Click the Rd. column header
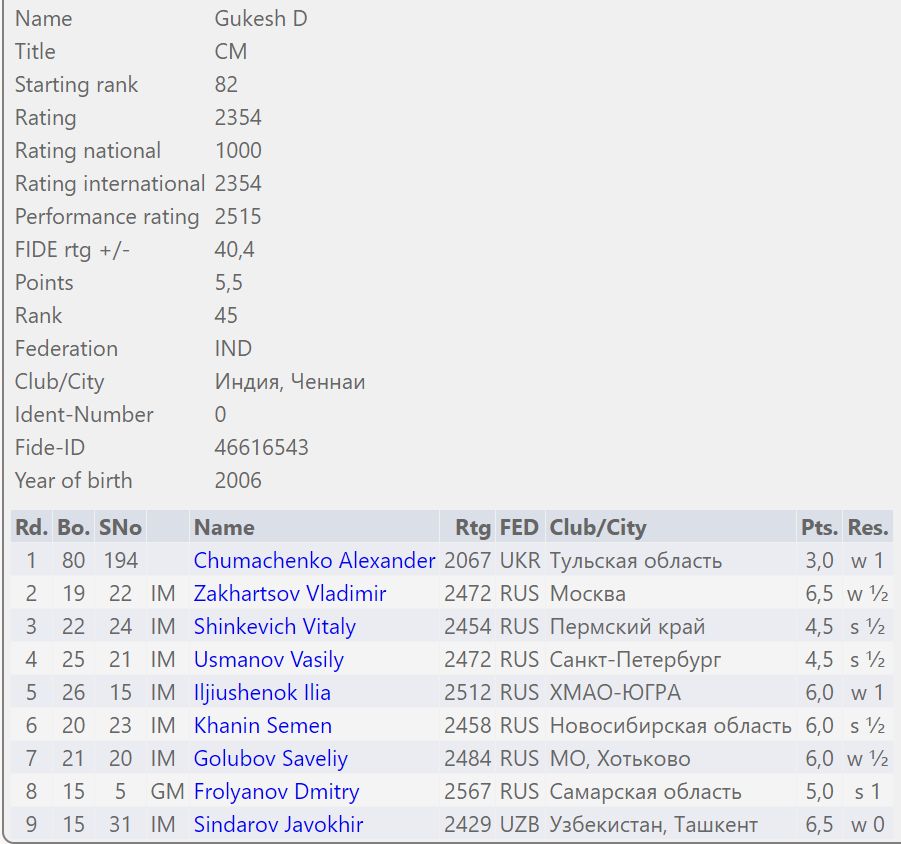901x844 pixels. [x=32, y=527]
